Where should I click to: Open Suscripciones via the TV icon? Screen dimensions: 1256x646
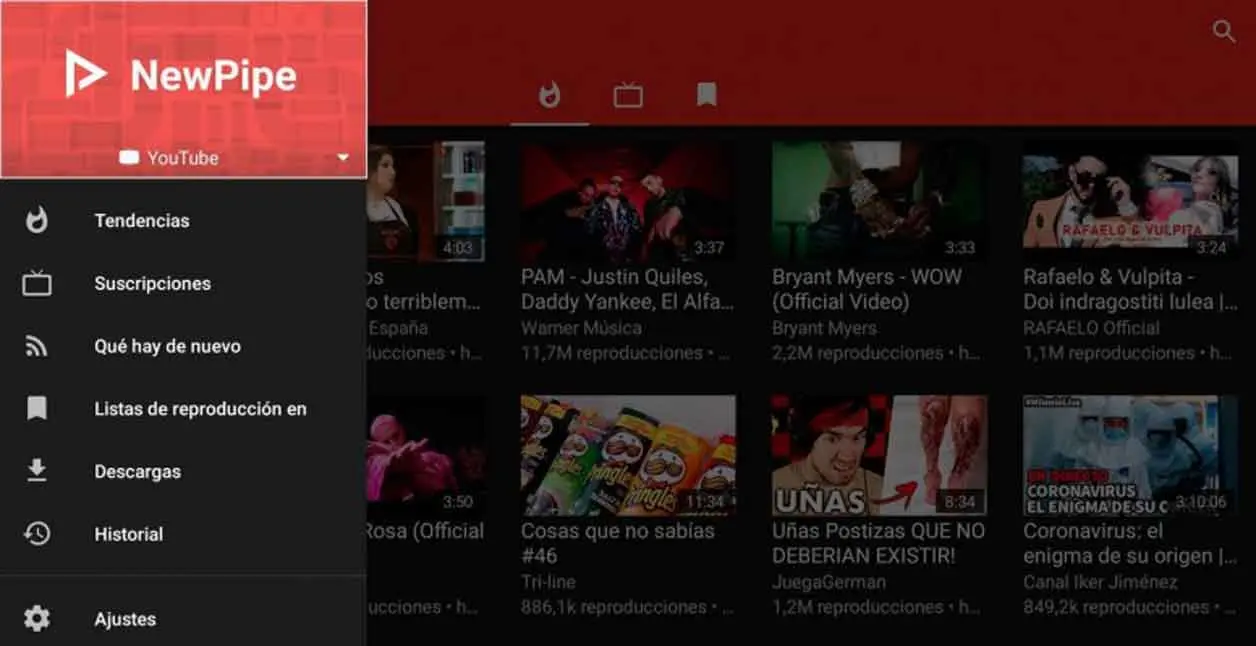coord(37,283)
